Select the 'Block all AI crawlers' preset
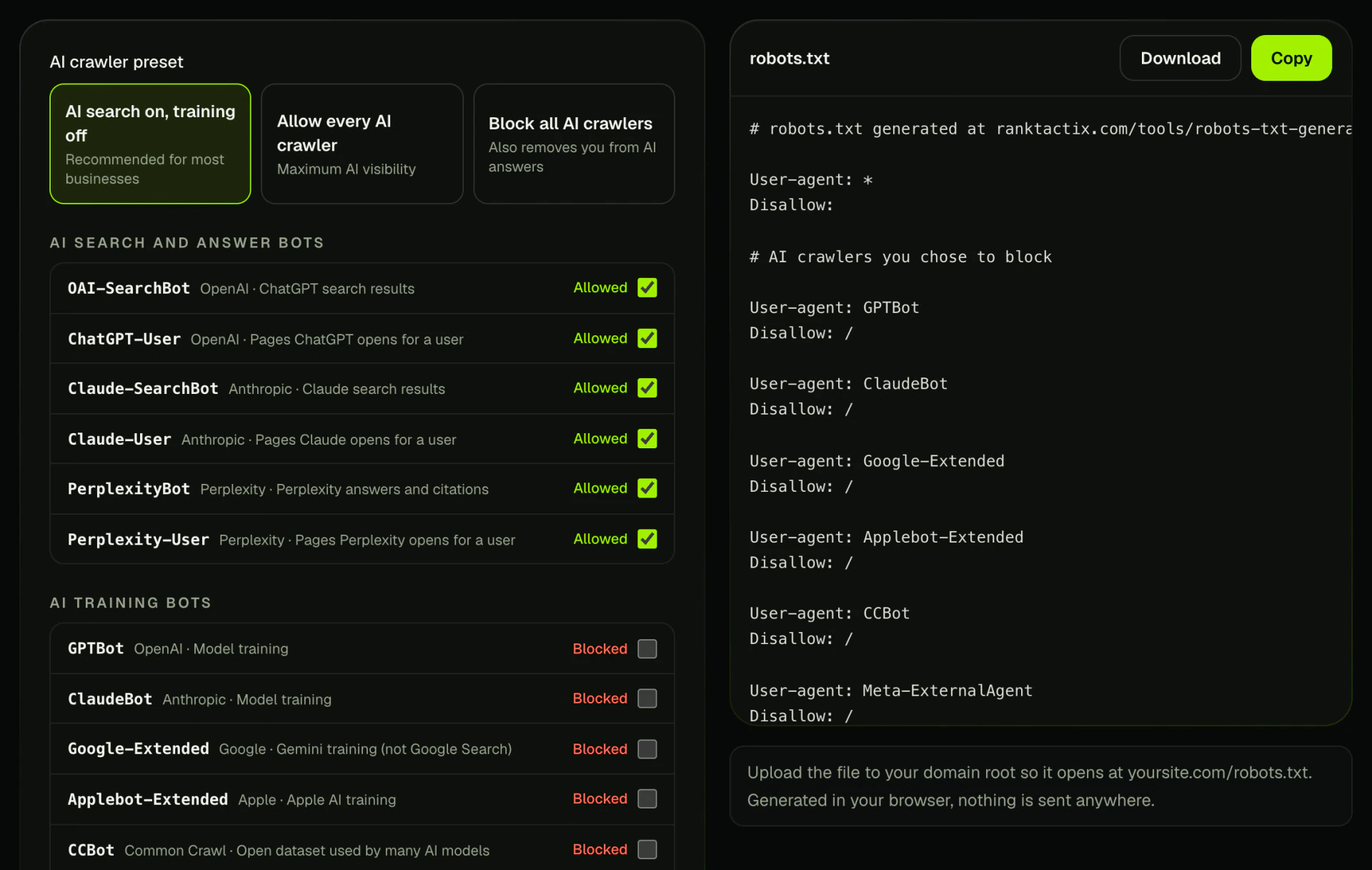This screenshot has width=1372, height=870. coord(574,144)
